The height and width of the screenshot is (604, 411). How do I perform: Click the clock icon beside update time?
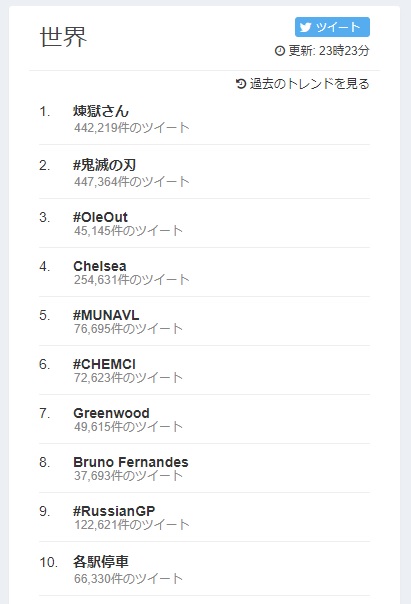(x=280, y=51)
